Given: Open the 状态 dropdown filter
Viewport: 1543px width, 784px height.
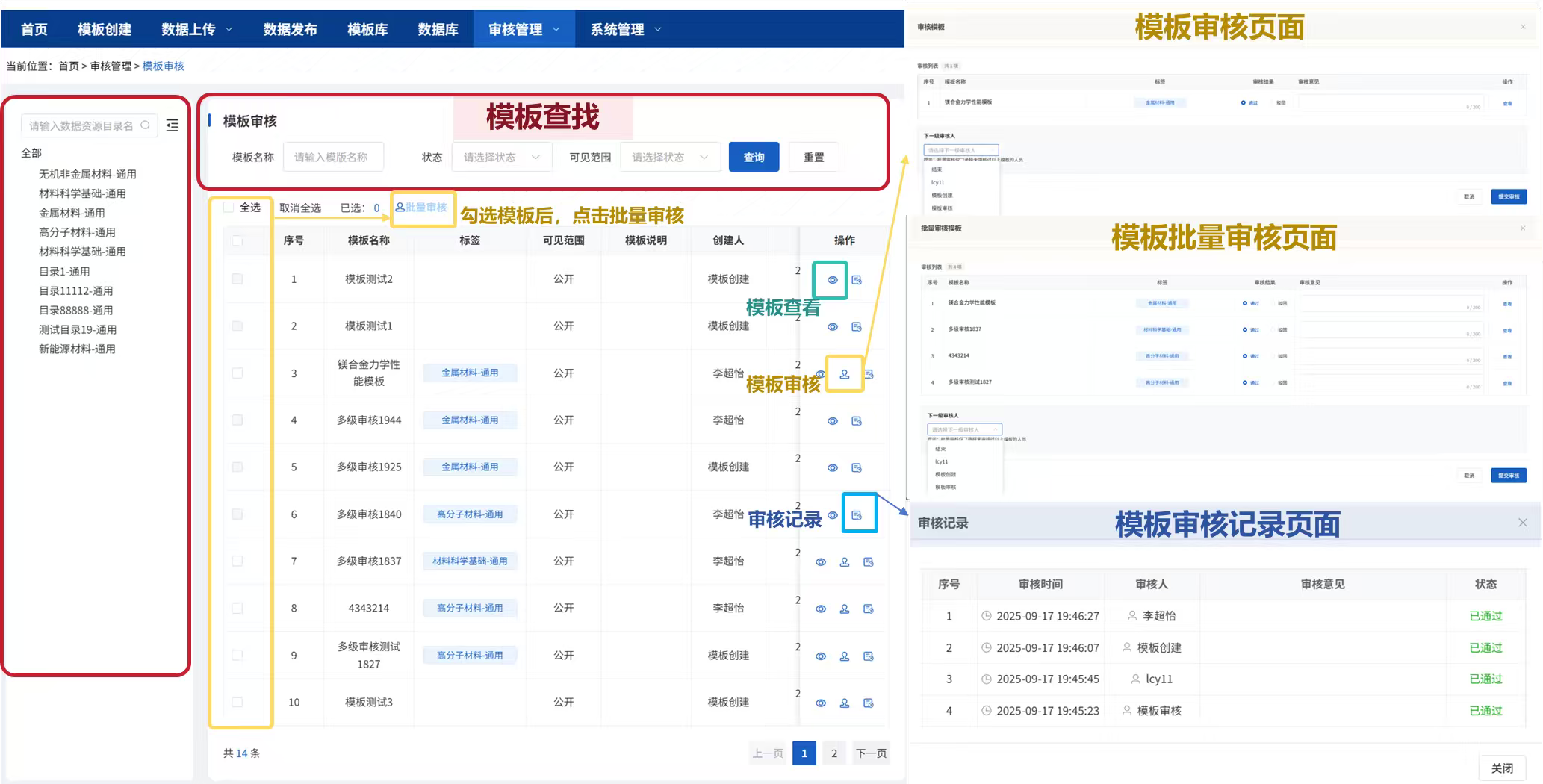Looking at the screenshot, I should pyautogui.click(x=501, y=158).
